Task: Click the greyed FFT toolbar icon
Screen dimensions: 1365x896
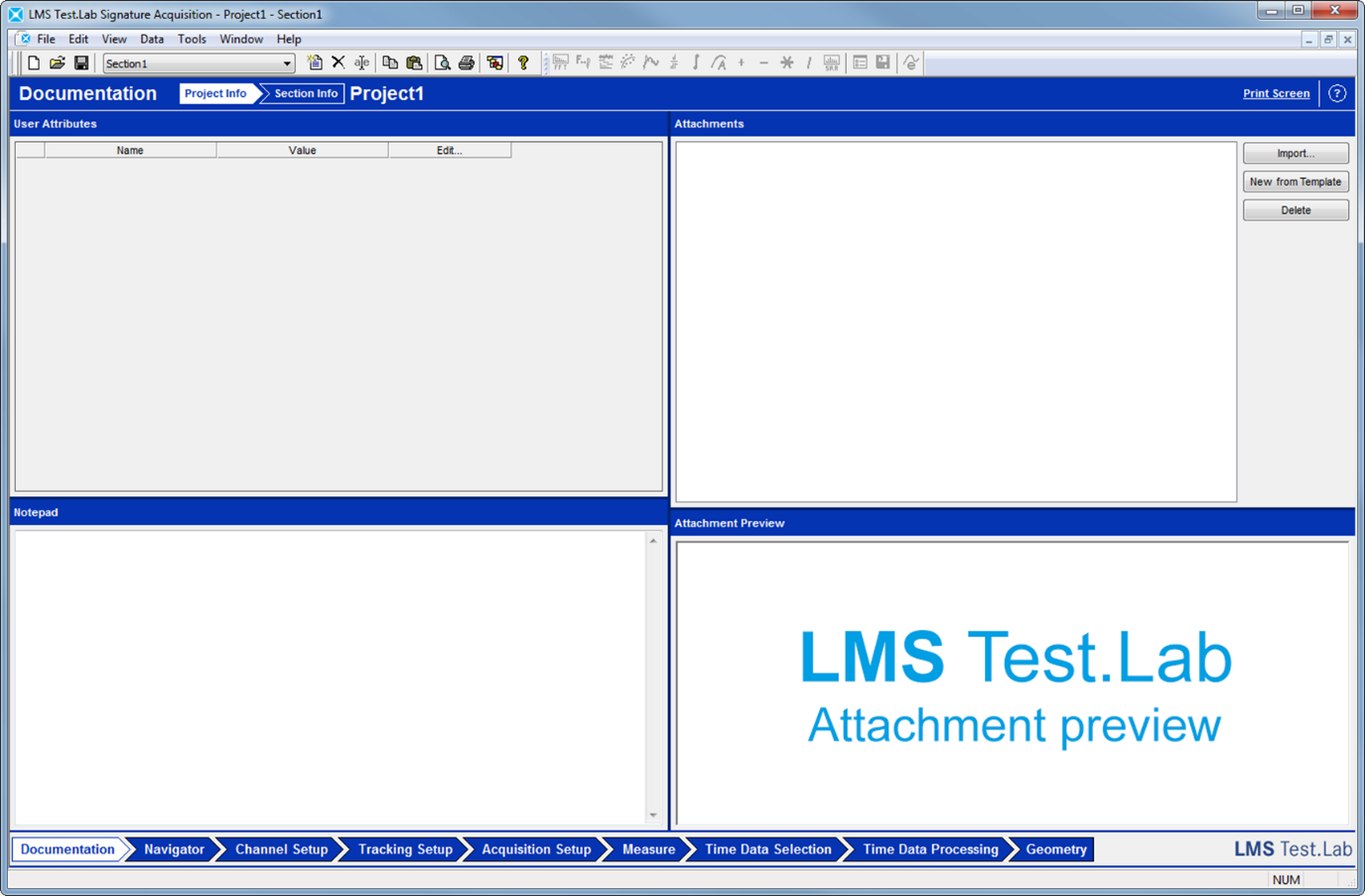Action: [561, 63]
